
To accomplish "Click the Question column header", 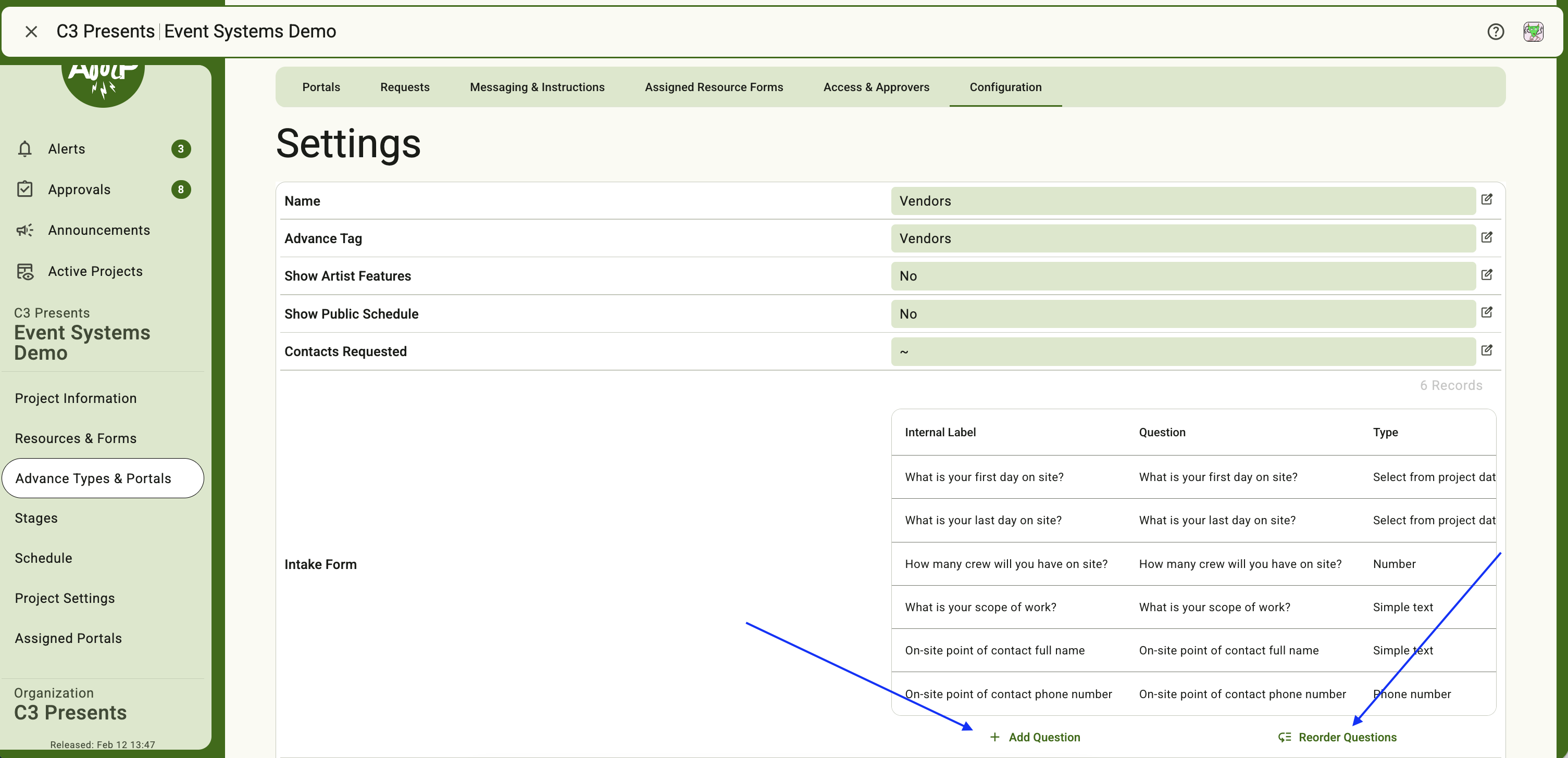I will (x=1162, y=433).
